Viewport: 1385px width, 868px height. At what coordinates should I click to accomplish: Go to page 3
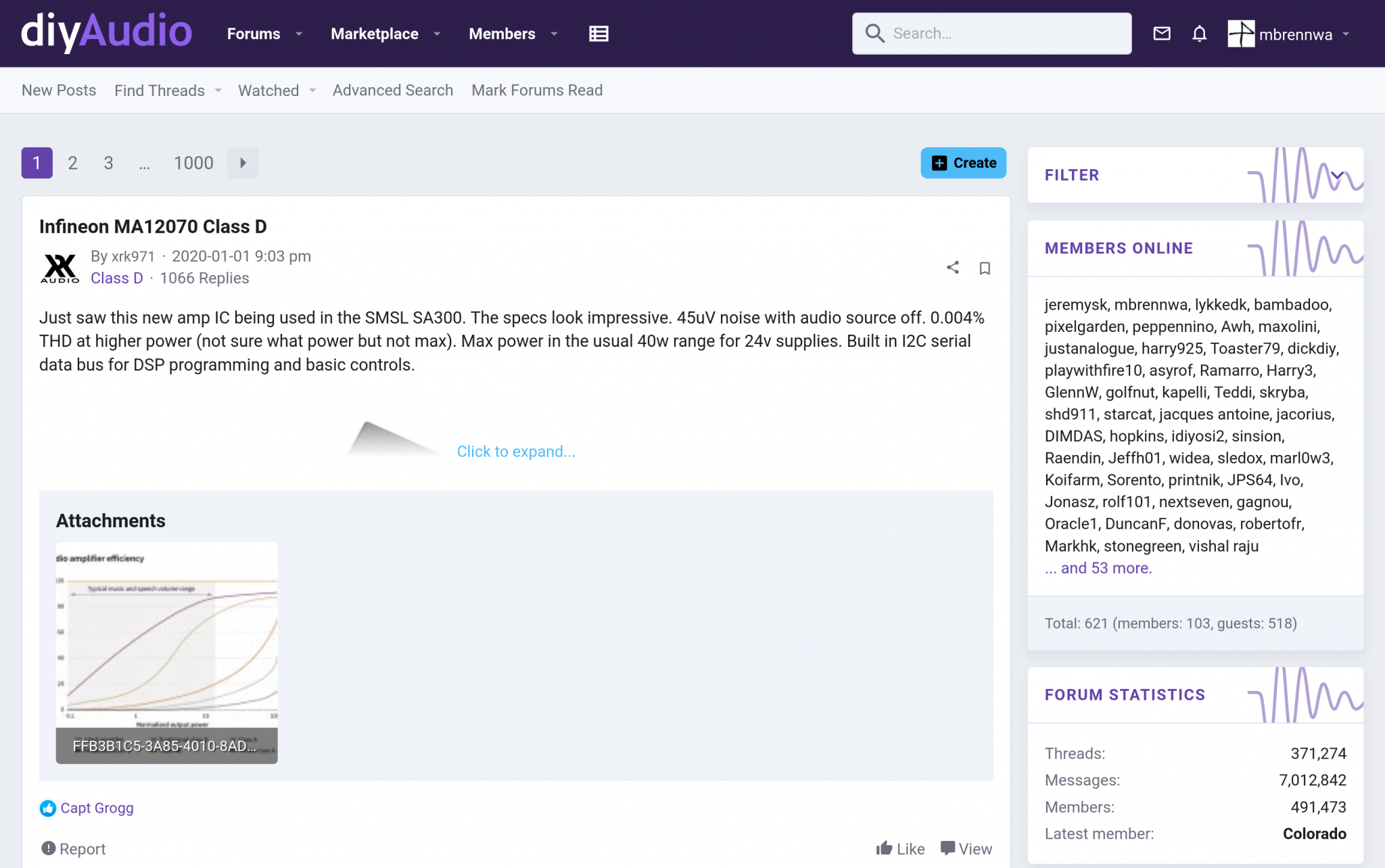tap(108, 163)
